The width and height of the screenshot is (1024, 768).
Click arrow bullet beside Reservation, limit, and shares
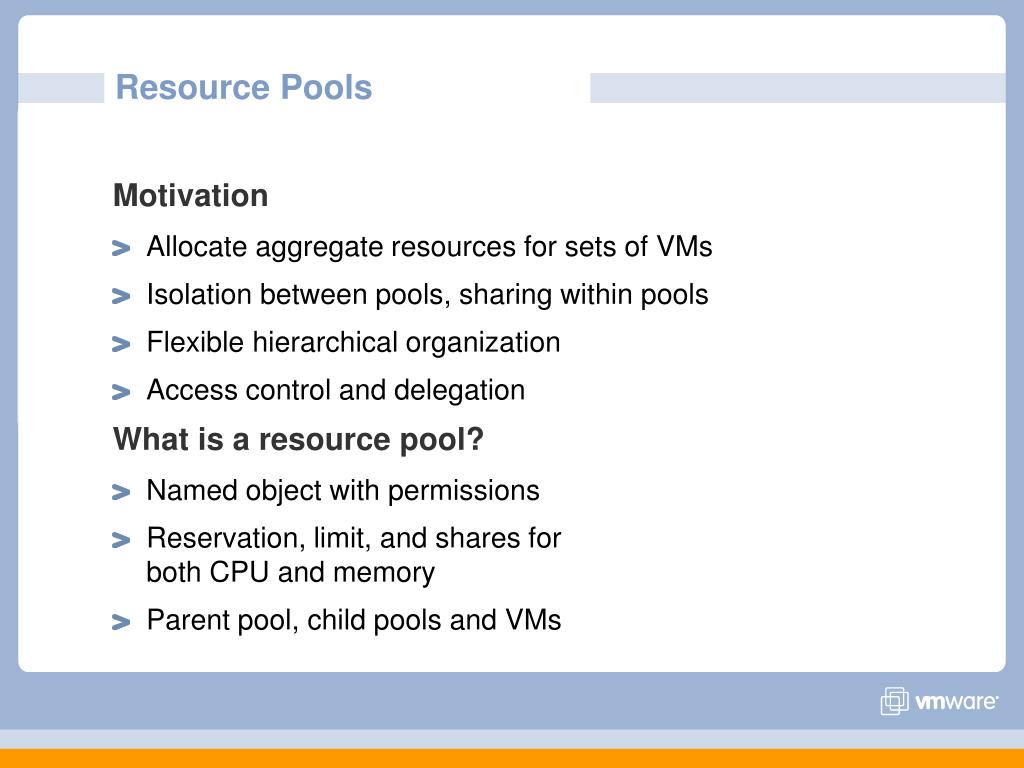tap(121, 540)
